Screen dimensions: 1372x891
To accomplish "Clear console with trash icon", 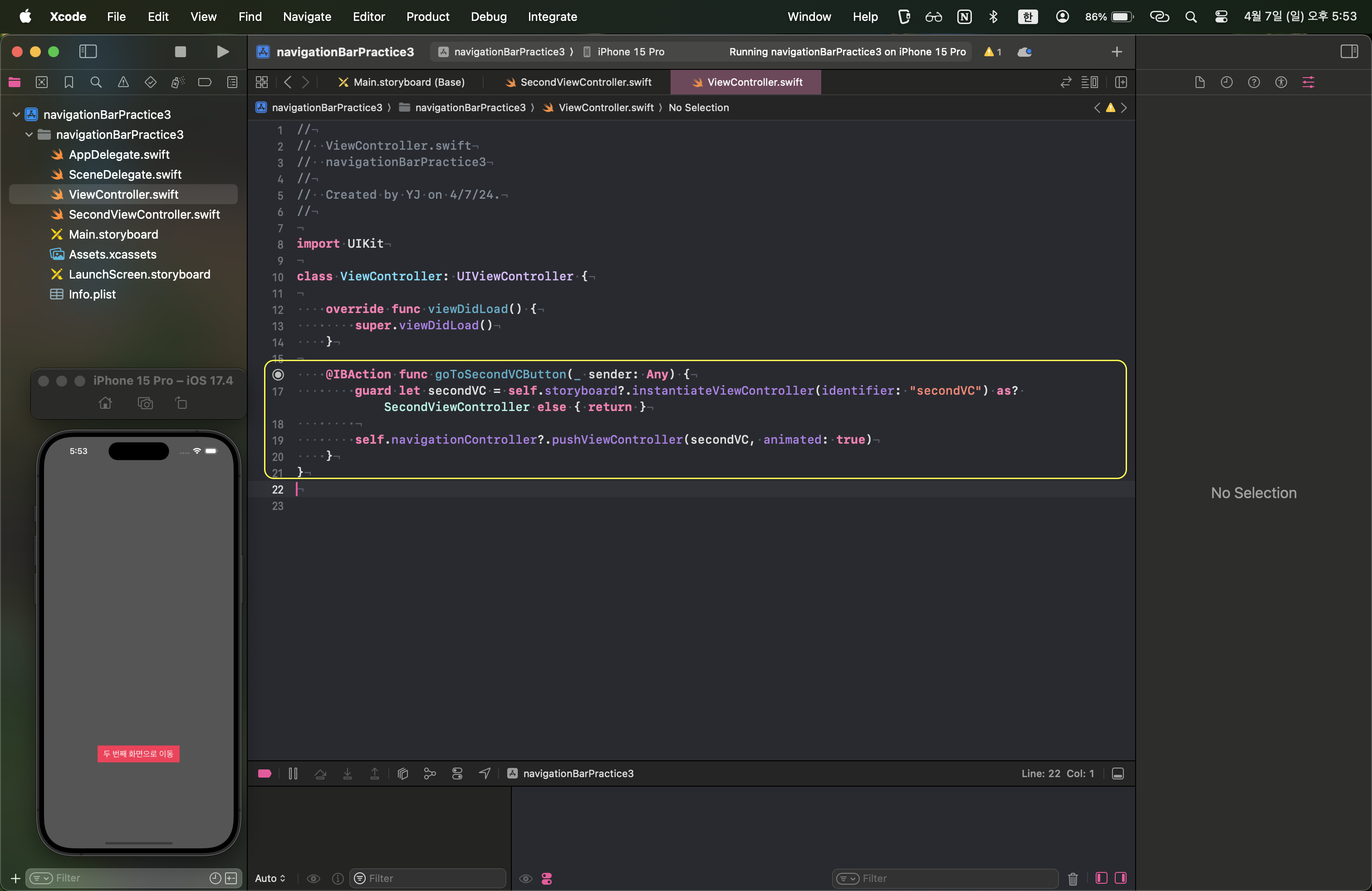I will [1073, 878].
